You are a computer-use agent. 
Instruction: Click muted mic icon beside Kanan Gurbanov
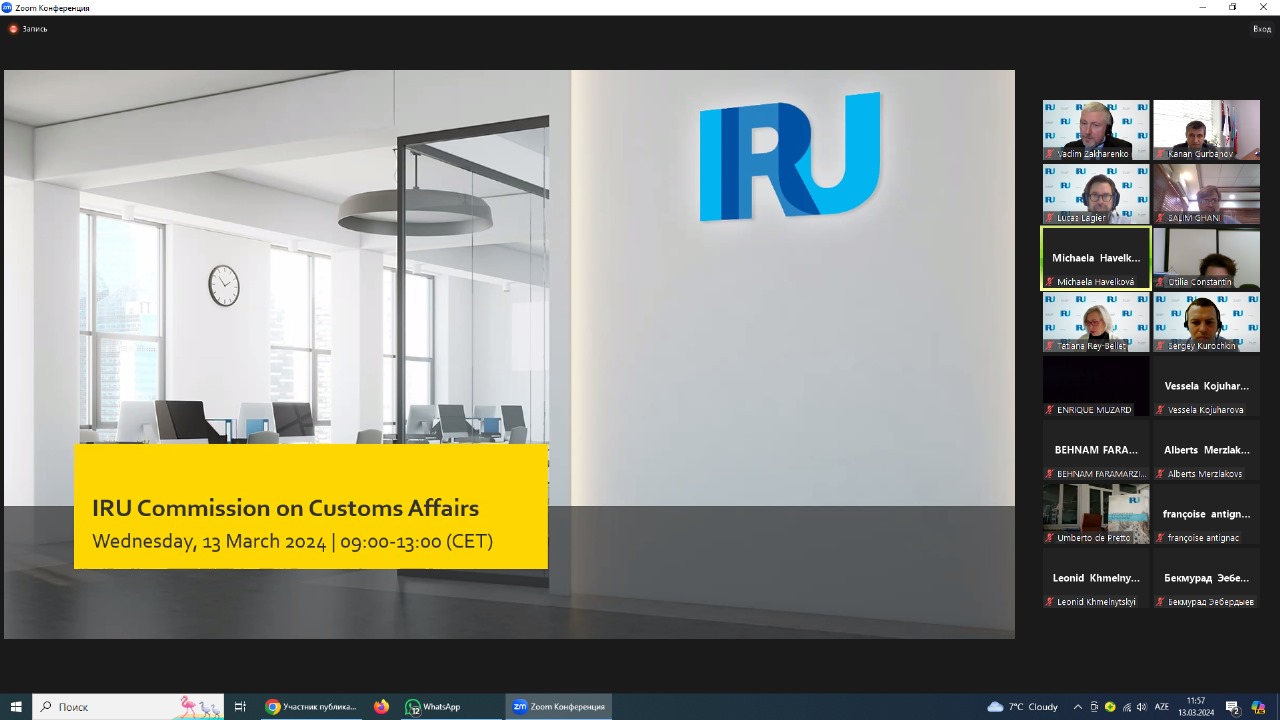pos(1160,154)
